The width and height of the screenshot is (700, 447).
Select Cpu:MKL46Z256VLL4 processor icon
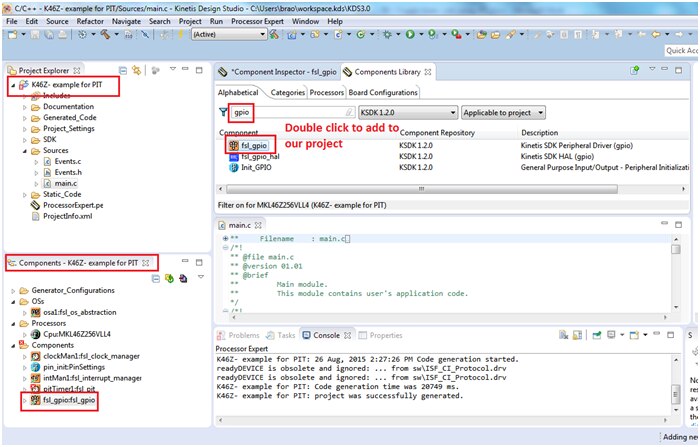tap(35, 333)
